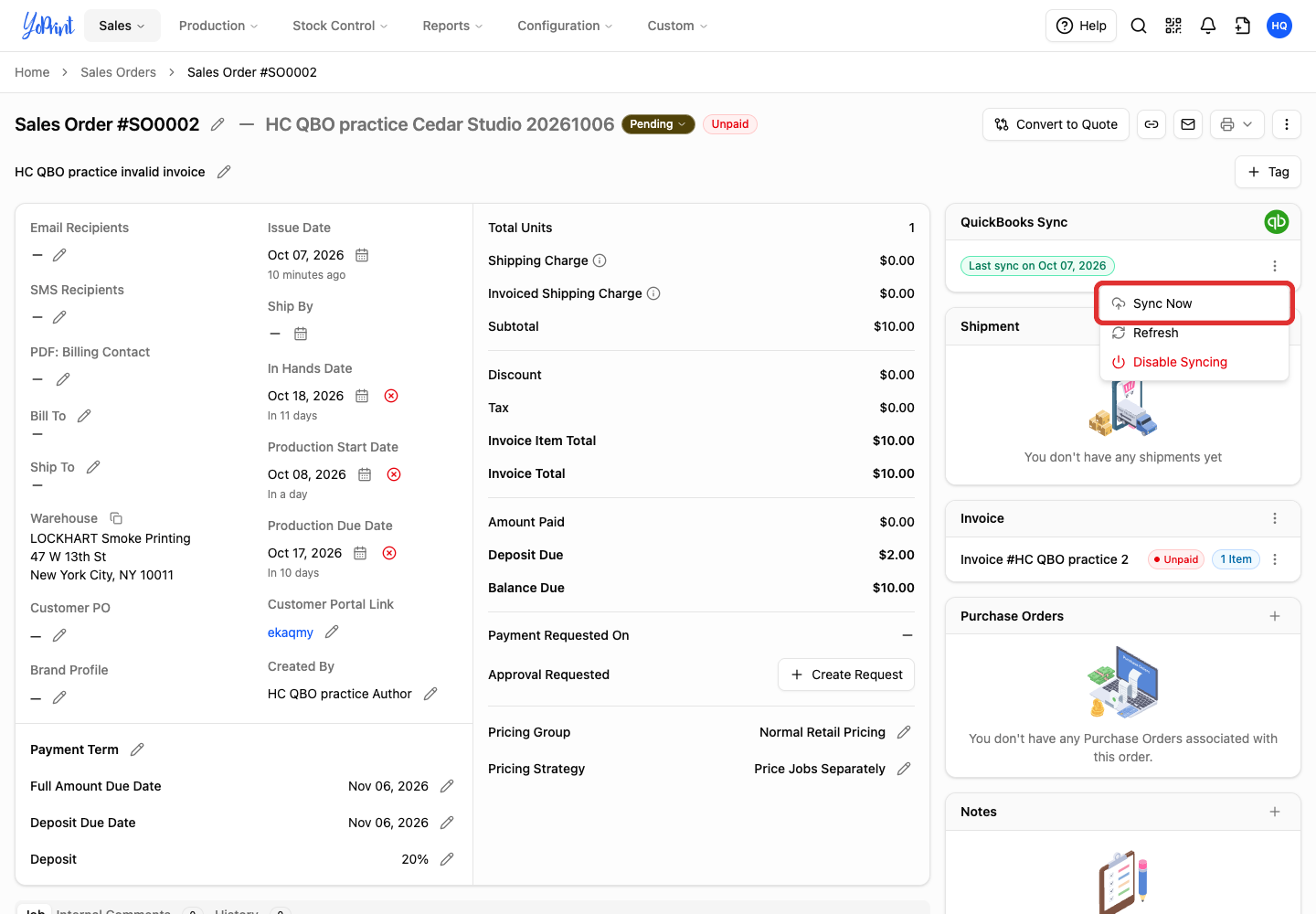This screenshot has width=1316, height=914.
Task: Edit the Pricing Group
Action: point(904,732)
